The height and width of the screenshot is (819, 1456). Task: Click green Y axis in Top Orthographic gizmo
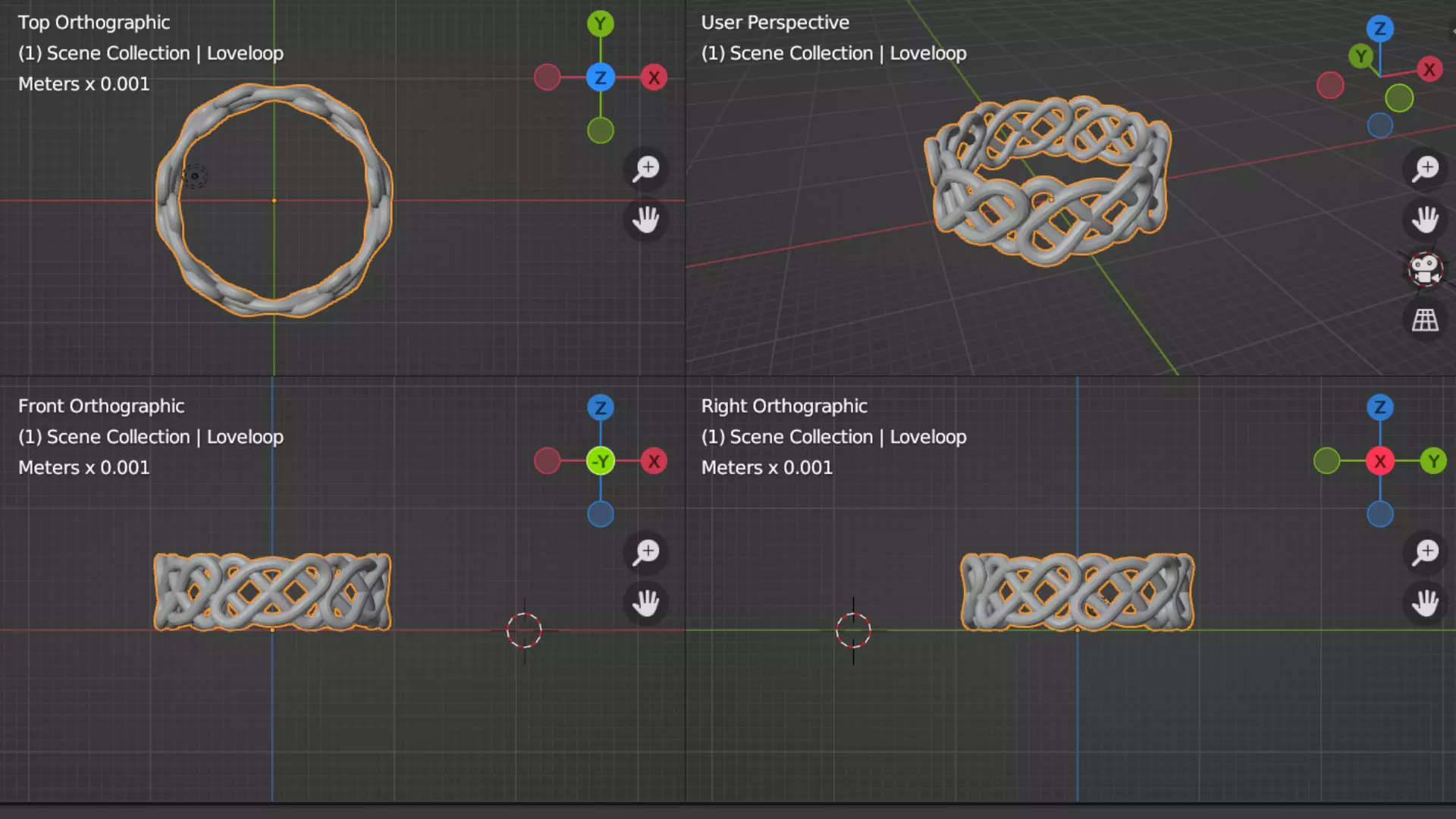pos(600,24)
